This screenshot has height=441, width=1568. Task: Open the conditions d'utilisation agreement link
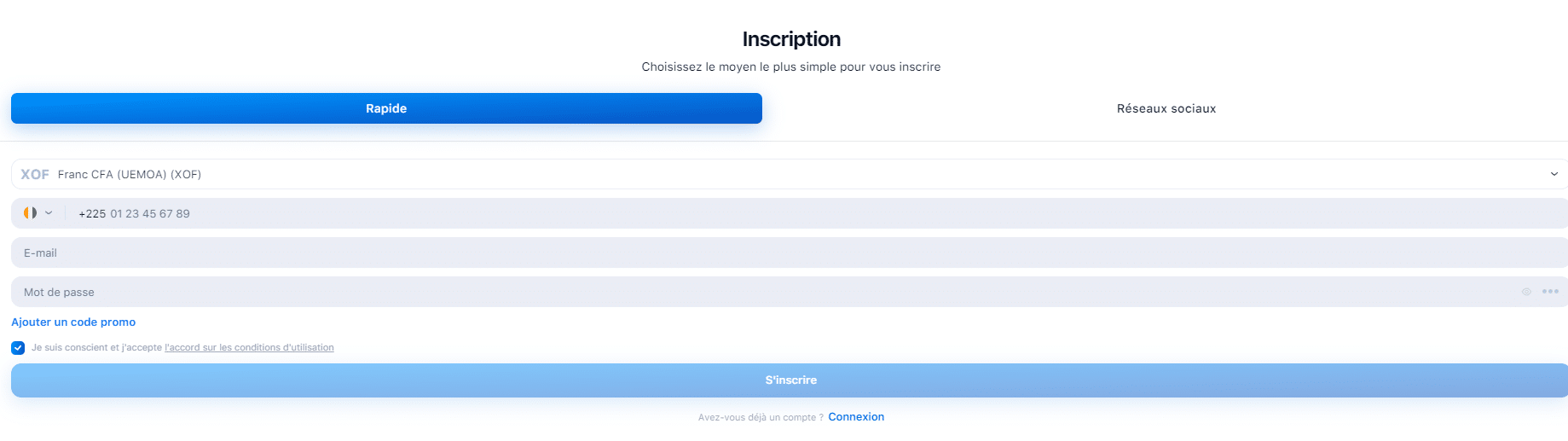[249, 348]
